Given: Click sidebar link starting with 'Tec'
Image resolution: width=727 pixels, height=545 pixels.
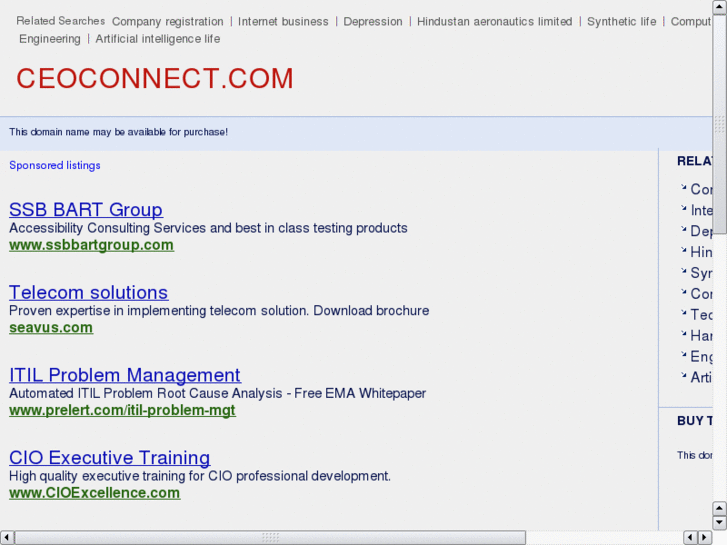Looking at the screenshot, I should tap(701, 314).
